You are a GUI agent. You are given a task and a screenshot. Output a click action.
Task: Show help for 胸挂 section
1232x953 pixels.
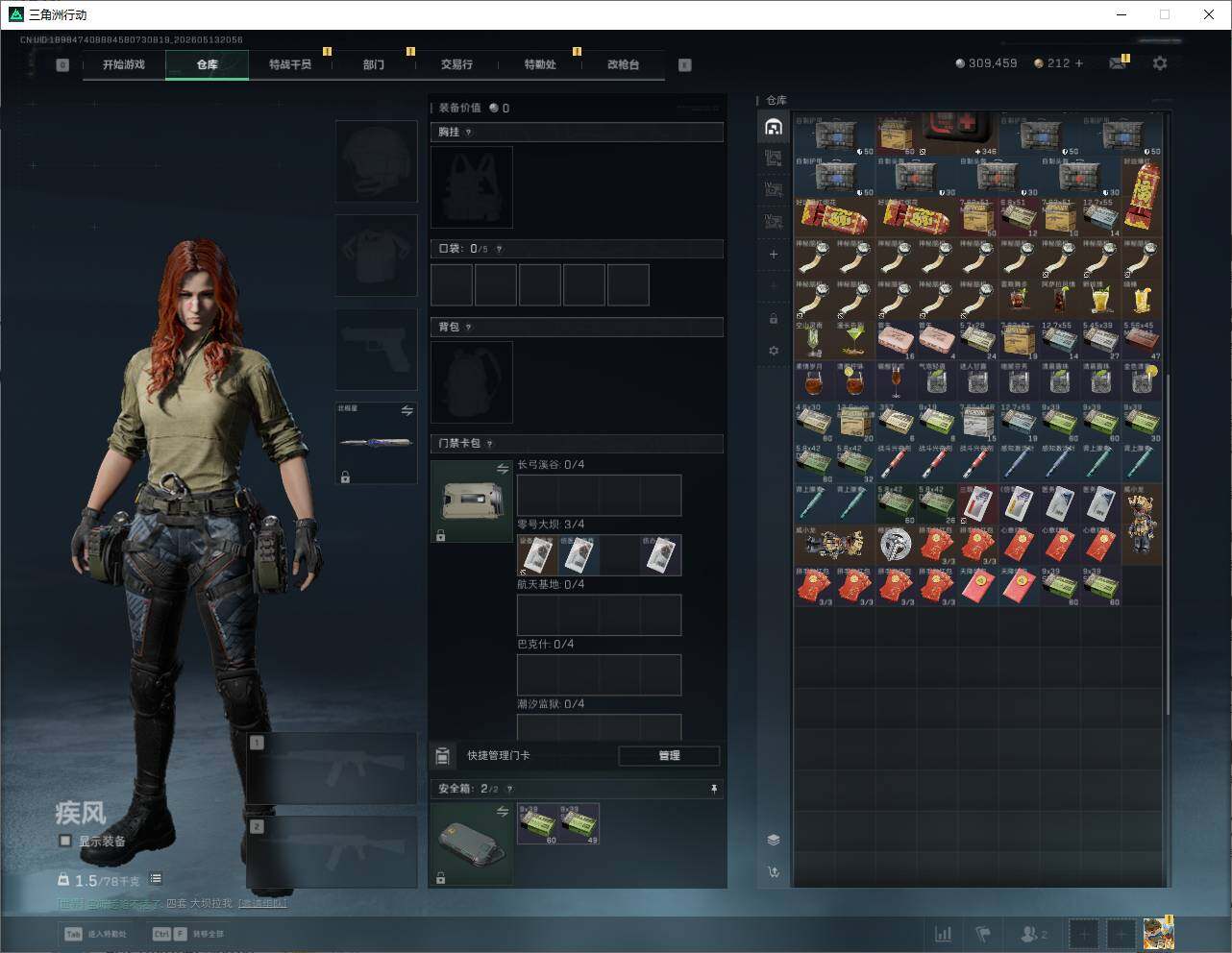pos(468,133)
